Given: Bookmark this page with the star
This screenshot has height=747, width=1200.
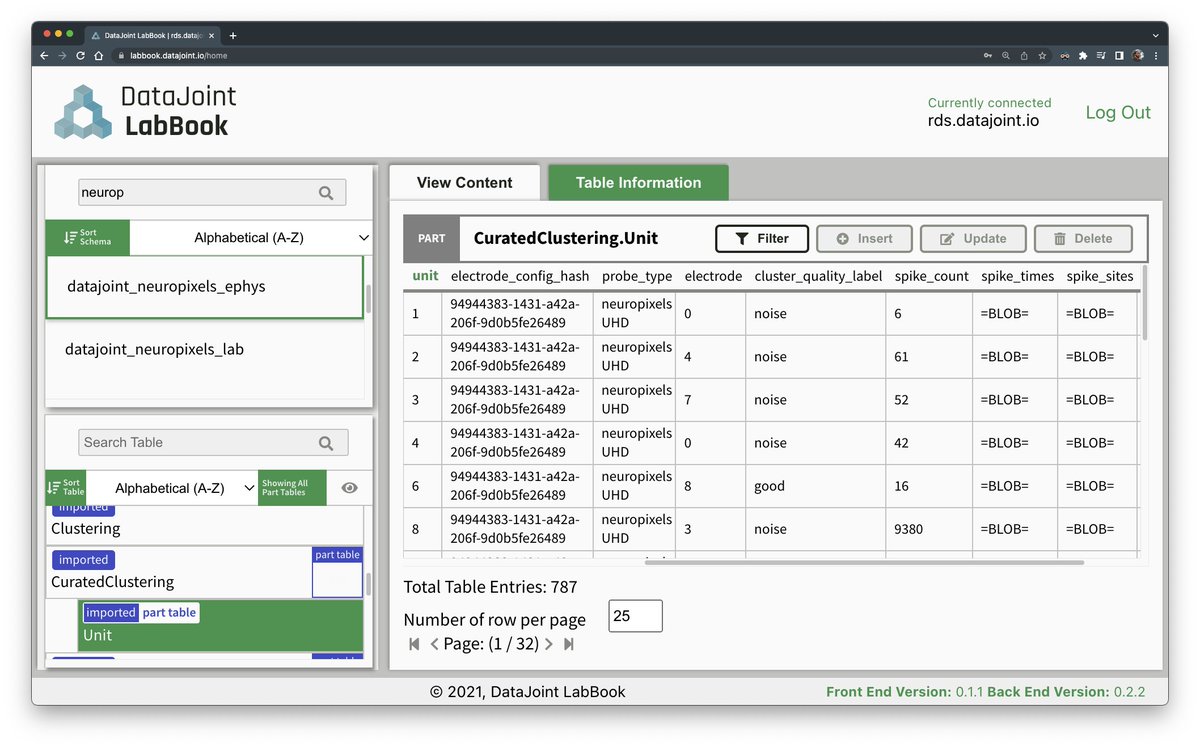Looking at the screenshot, I should pos(1042,56).
